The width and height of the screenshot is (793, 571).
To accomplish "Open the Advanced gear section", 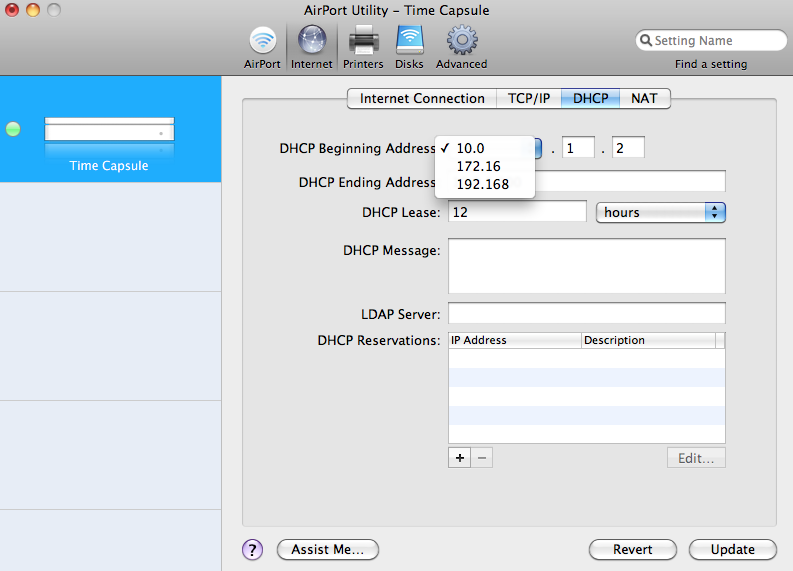I will (x=461, y=48).
